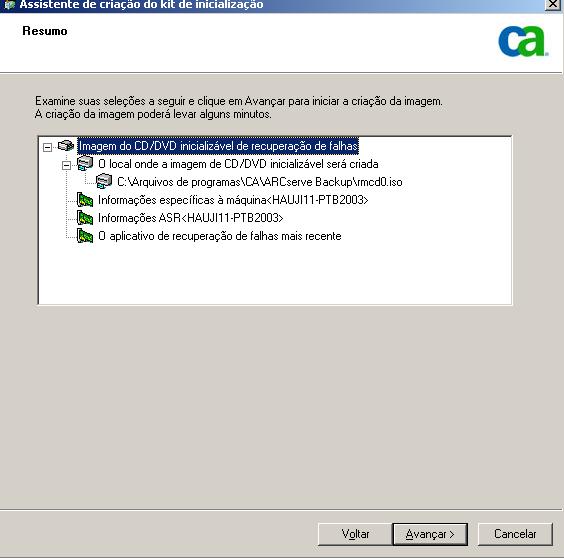The height and width of the screenshot is (558, 564).
Task: Cancel the wizard with Cancelar
Action: (x=515, y=534)
